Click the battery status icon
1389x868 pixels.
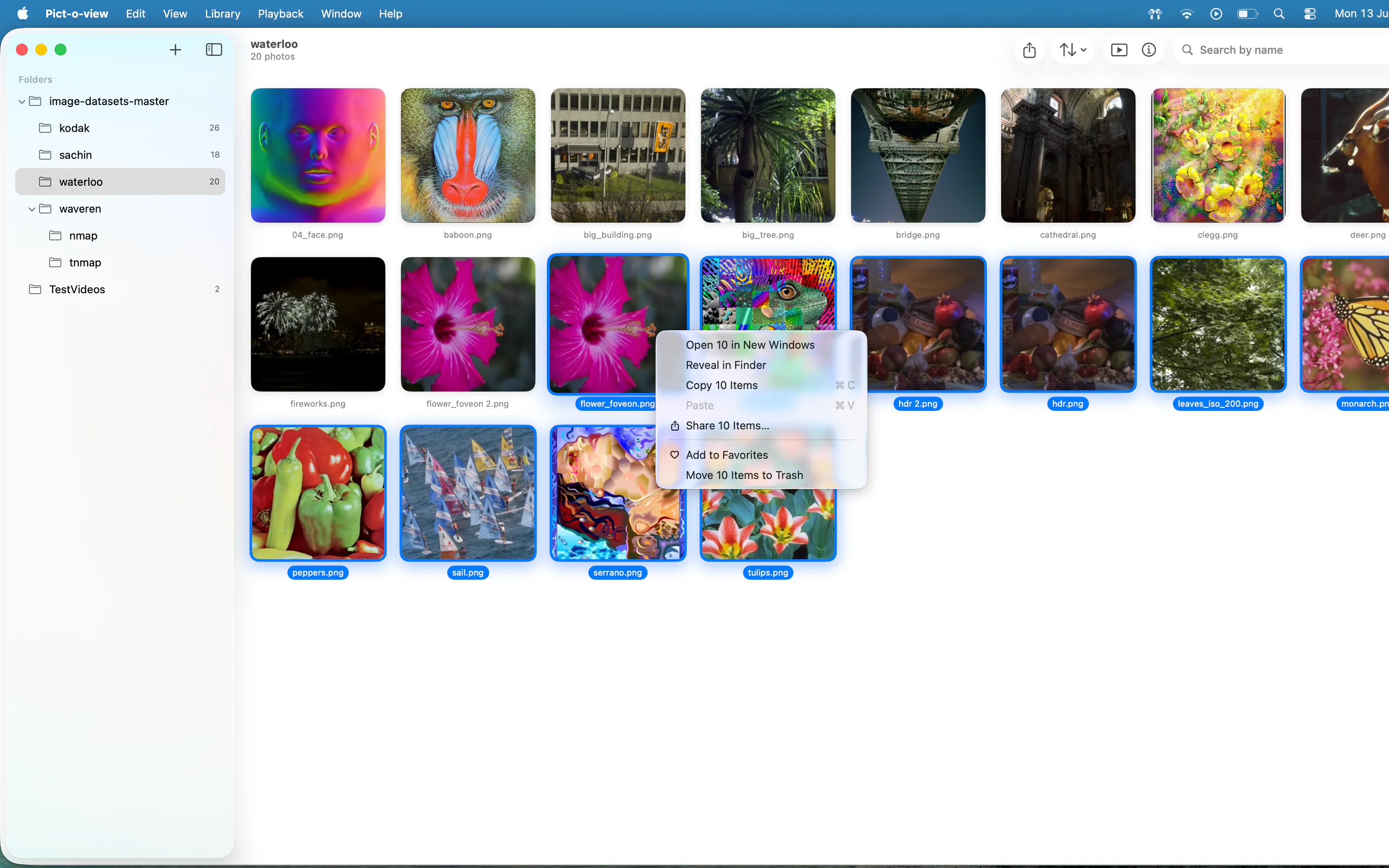click(1247, 14)
